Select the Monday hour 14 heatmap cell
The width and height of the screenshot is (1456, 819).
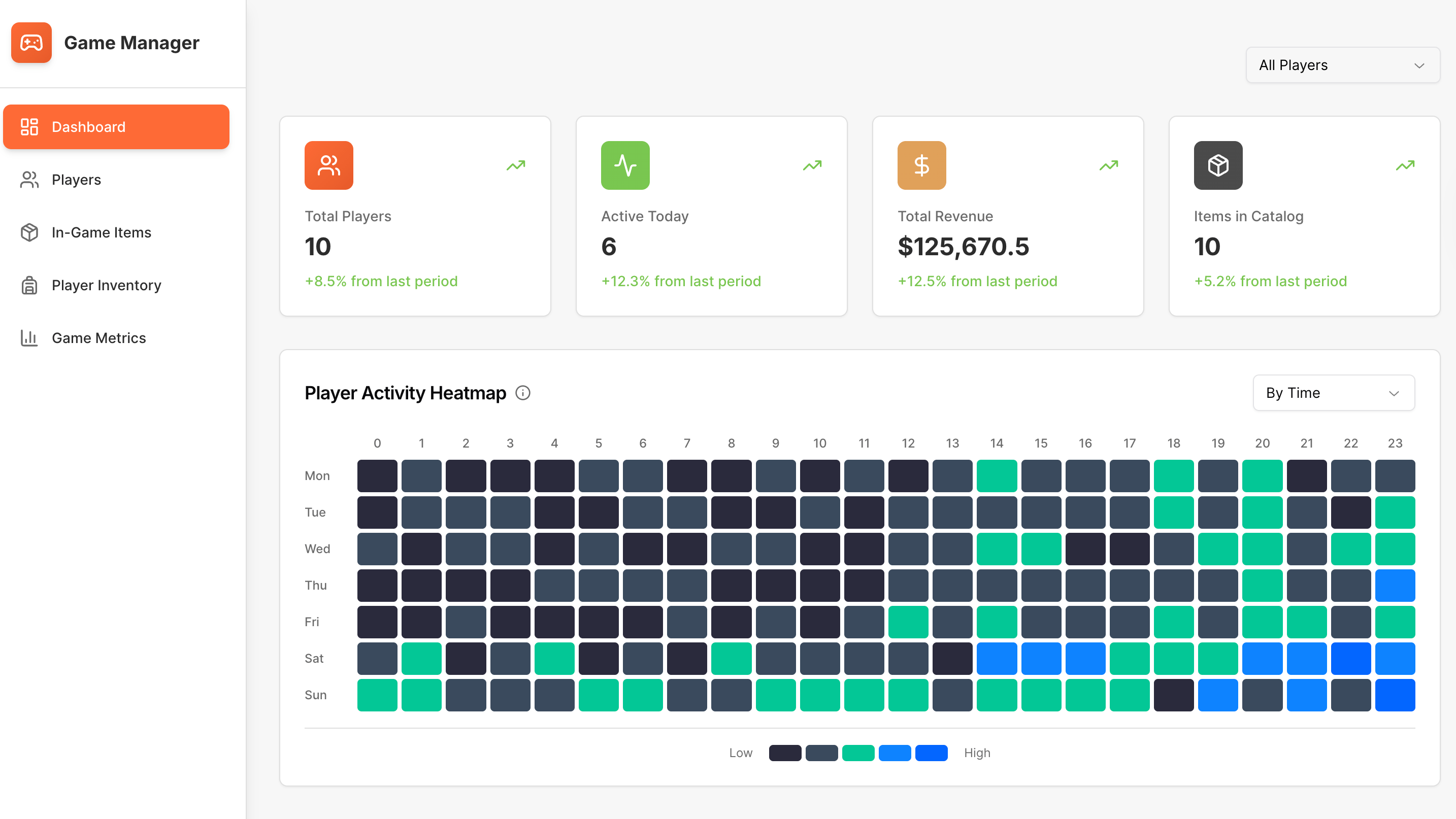pos(997,475)
